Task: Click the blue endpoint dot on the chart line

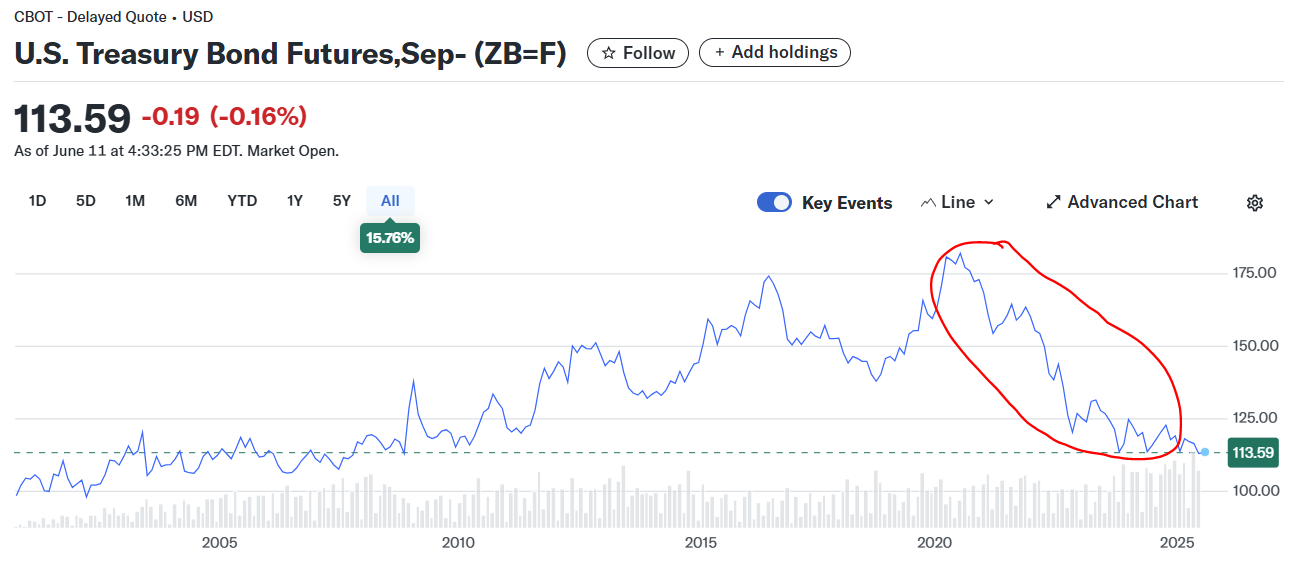Action: [x=1205, y=453]
